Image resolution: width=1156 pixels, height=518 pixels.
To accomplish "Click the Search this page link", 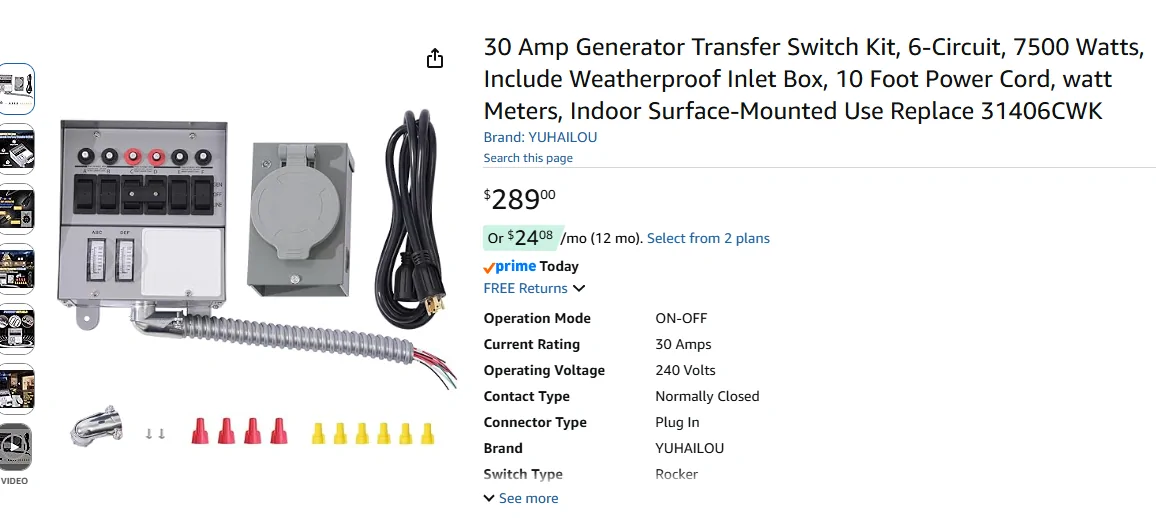I will [528, 158].
